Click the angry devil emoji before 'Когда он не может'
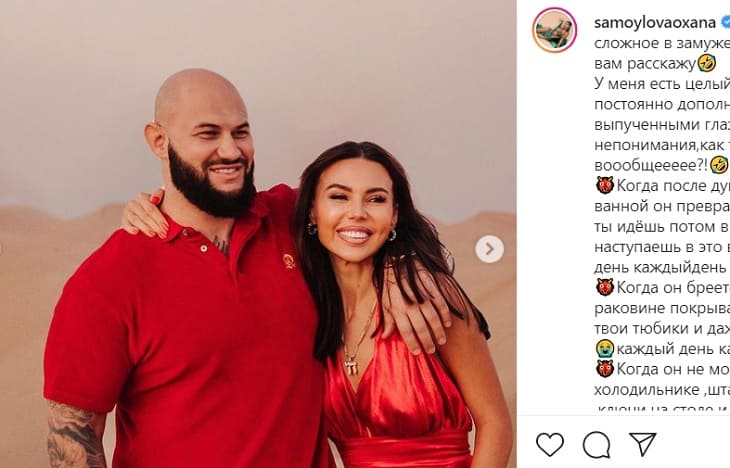This screenshot has height=468, width=730. coord(604,369)
